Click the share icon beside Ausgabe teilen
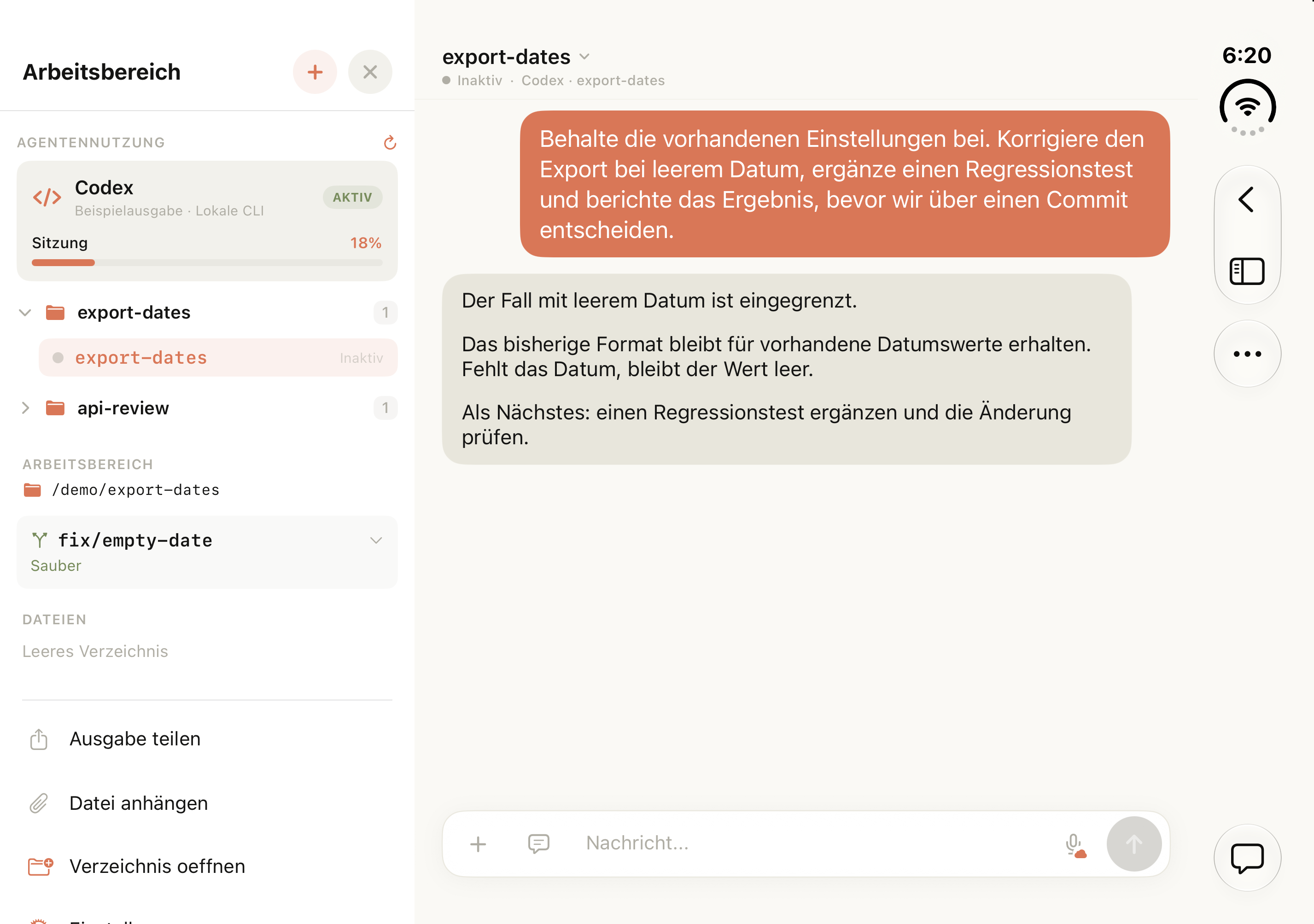This screenshot has width=1314, height=924. pos(39,738)
